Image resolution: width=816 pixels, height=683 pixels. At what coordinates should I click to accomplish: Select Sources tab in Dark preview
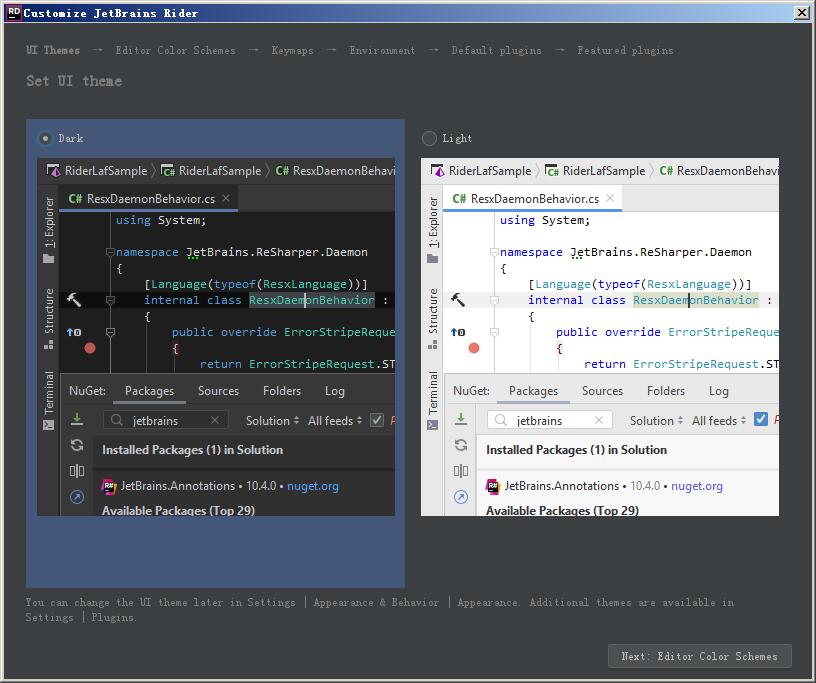218,391
